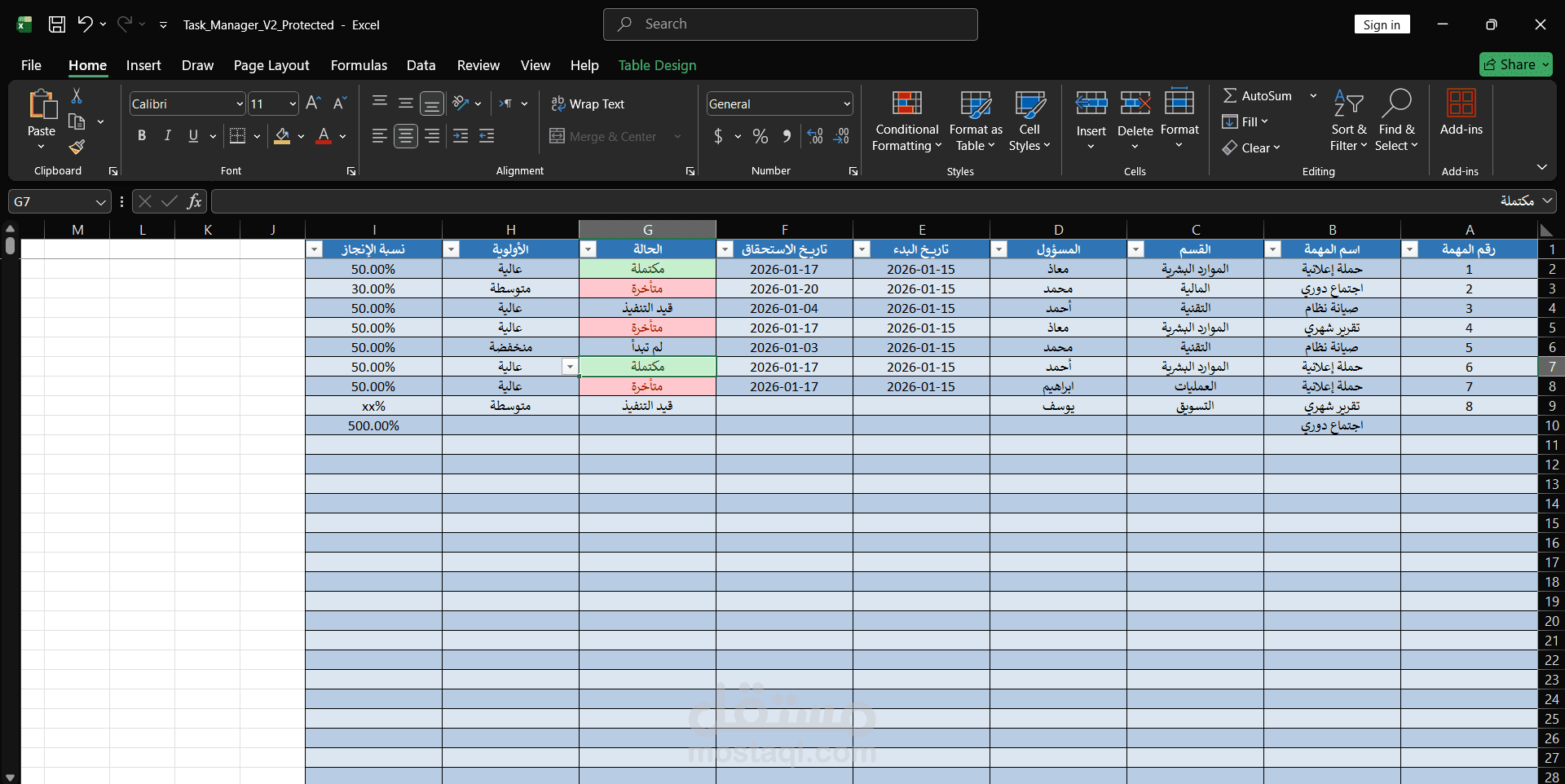This screenshot has height=784, width=1565.
Task: Open the filter dropdown on الحالة column
Action: tap(589, 249)
